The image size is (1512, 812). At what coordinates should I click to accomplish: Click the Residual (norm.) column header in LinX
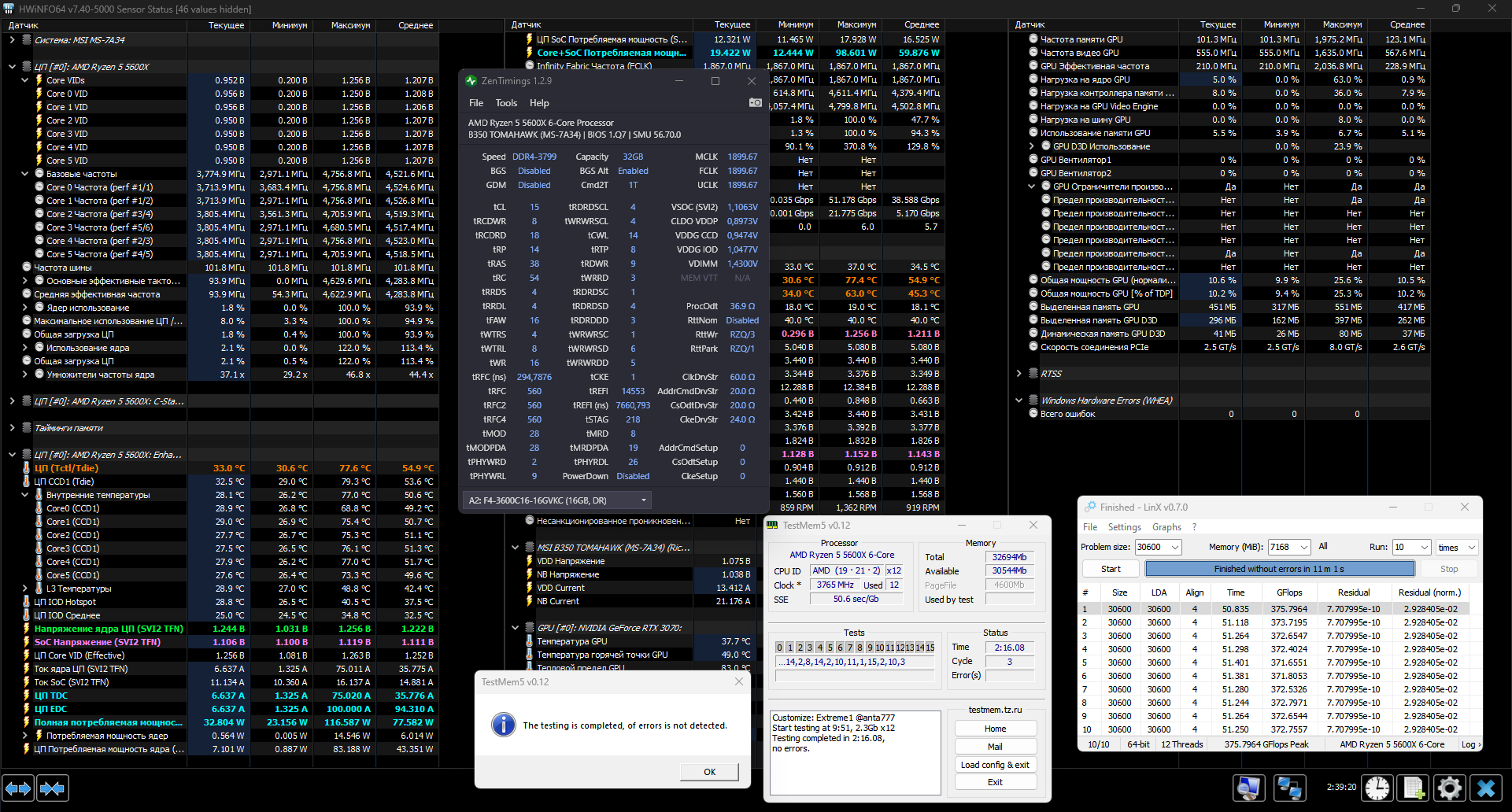click(1429, 592)
